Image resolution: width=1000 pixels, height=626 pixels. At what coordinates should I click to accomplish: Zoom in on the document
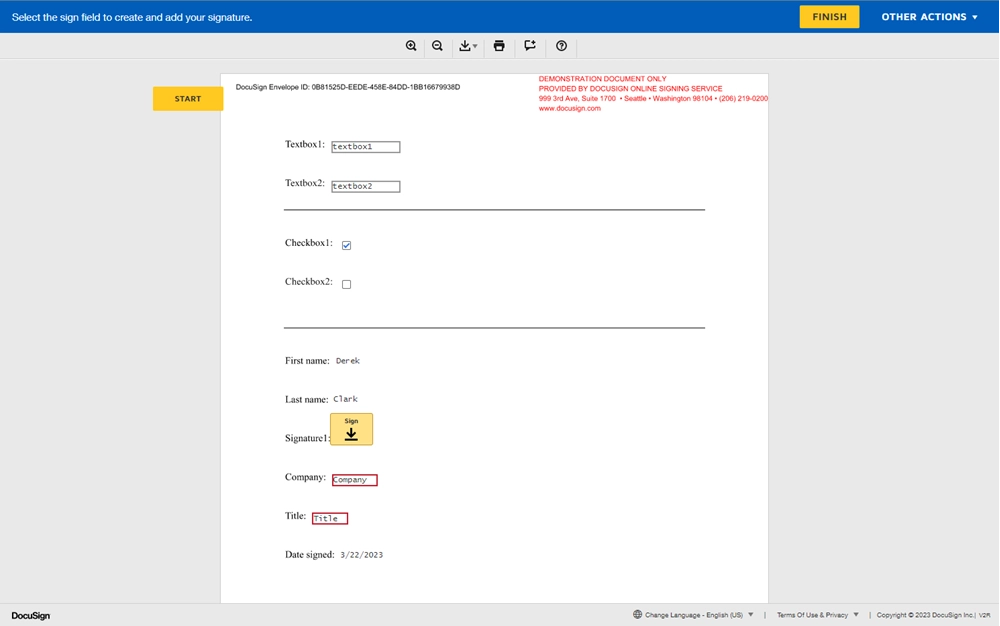(x=411, y=46)
